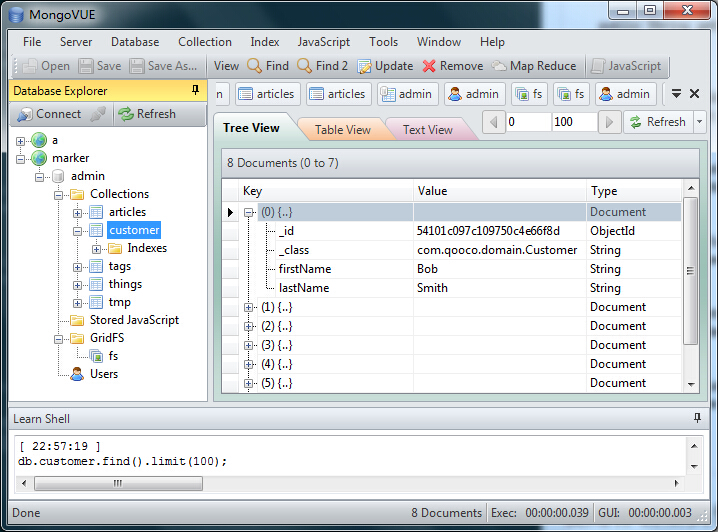Image resolution: width=718 pixels, height=532 pixels.
Task: Open the Server menu
Action: tap(76, 42)
